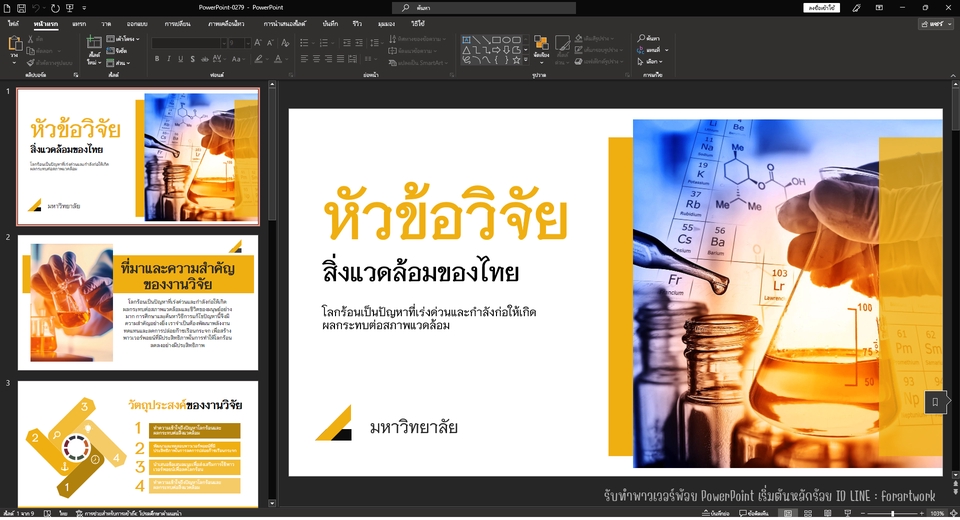This screenshot has width=960, height=520.
Task: Click the Paste clipboard icon
Action: click(15, 45)
